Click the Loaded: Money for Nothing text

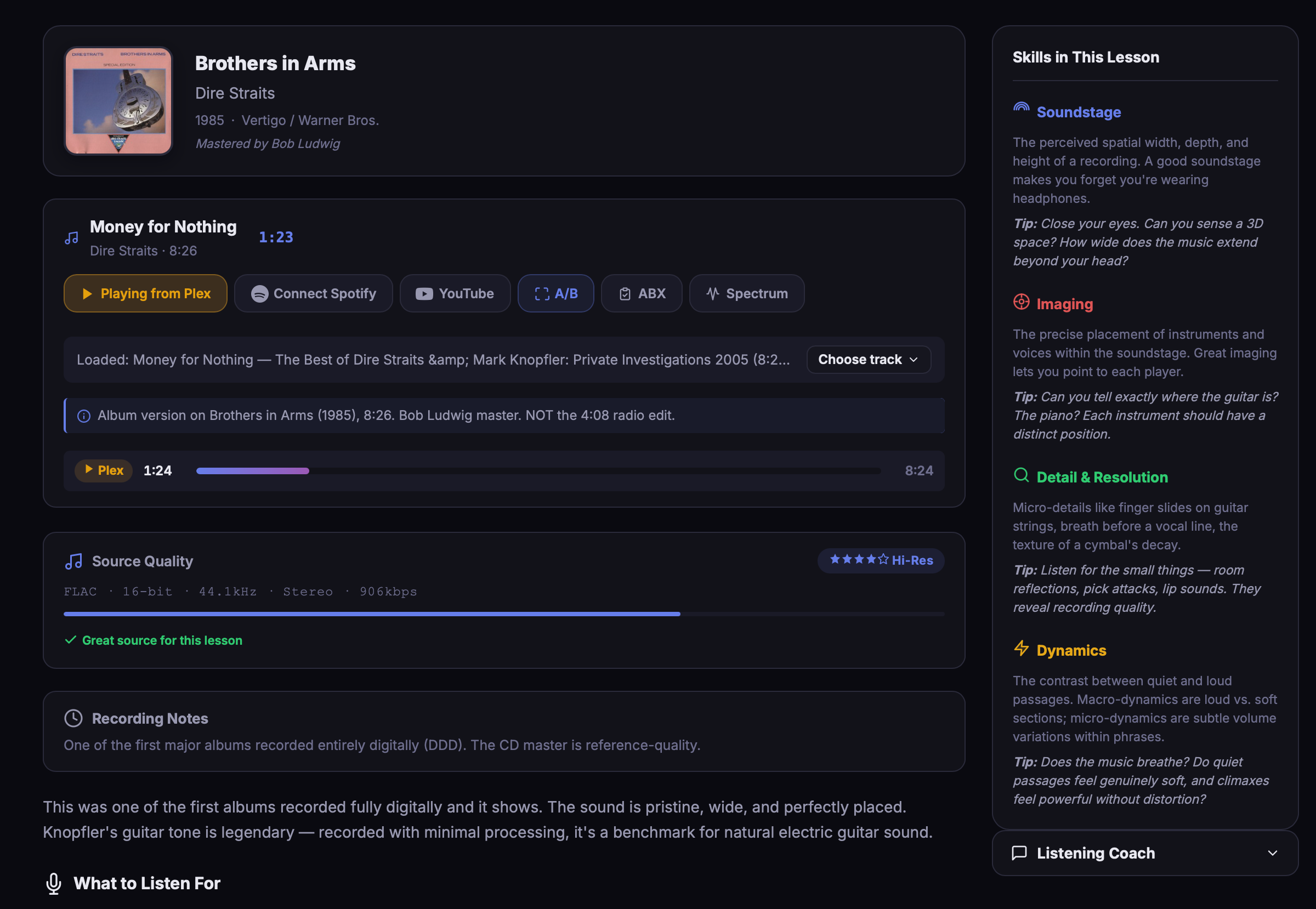433,360
